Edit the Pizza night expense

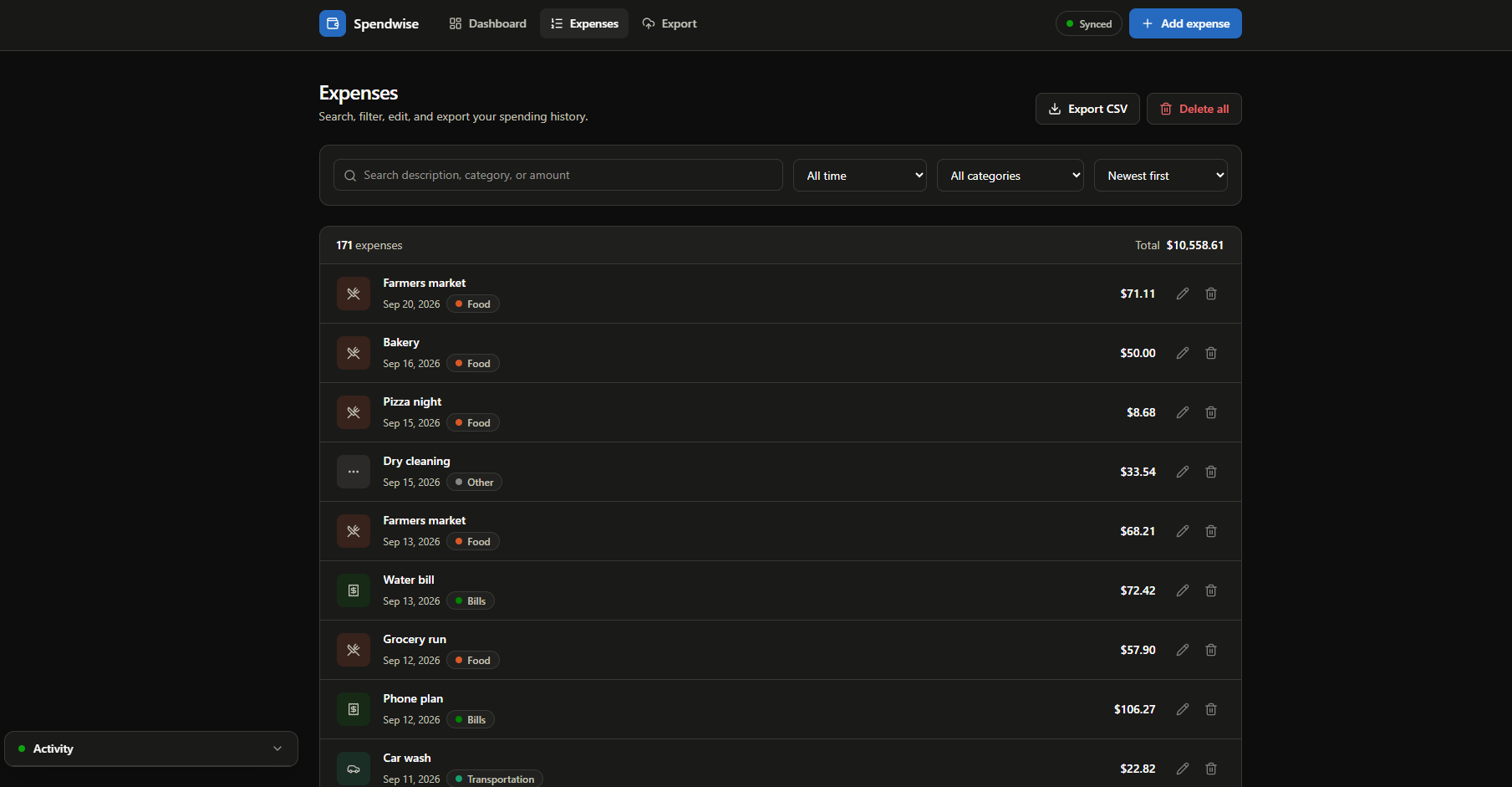1183,412
